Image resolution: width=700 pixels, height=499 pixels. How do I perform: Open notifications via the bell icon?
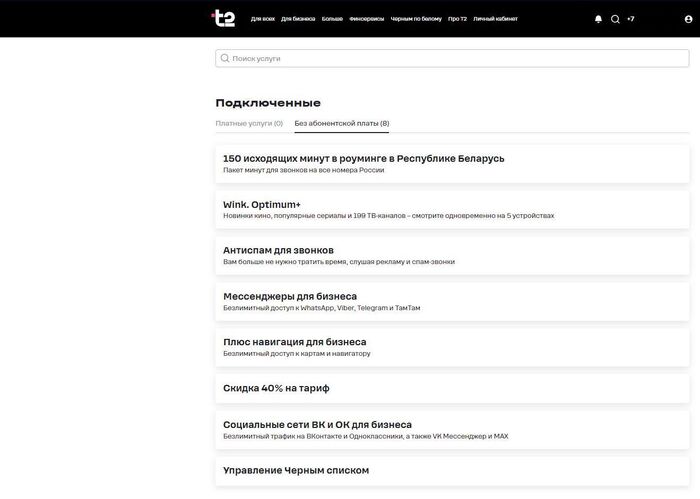pos(598,19)
